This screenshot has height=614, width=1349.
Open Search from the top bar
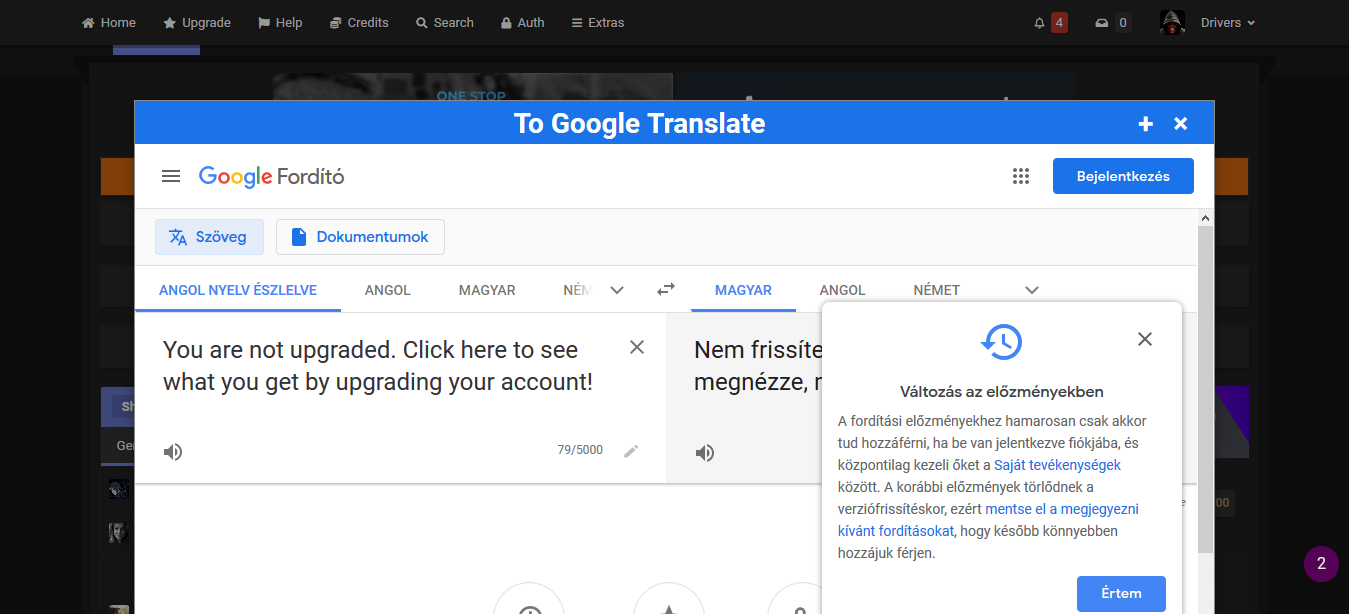pos(445,22)
